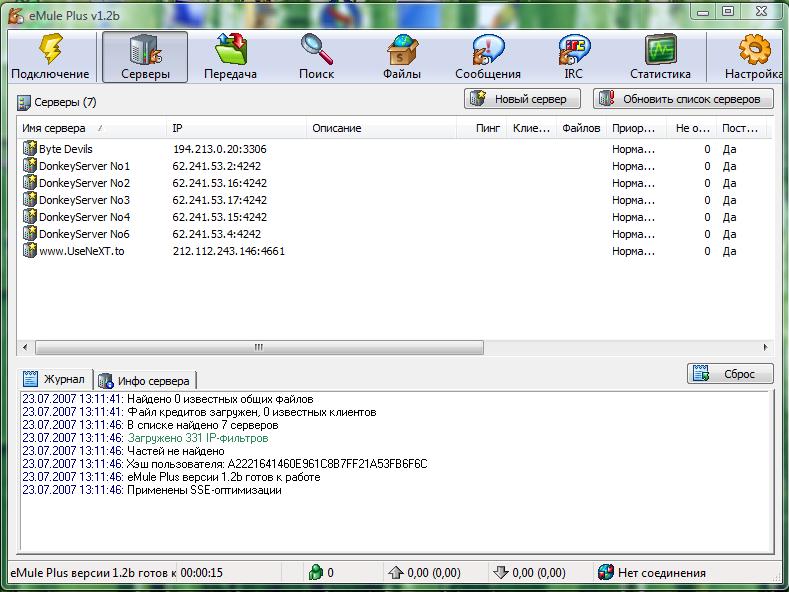Sort by the Файлов column header
Screen dimensions: 789x592
(x=582, y=128)
